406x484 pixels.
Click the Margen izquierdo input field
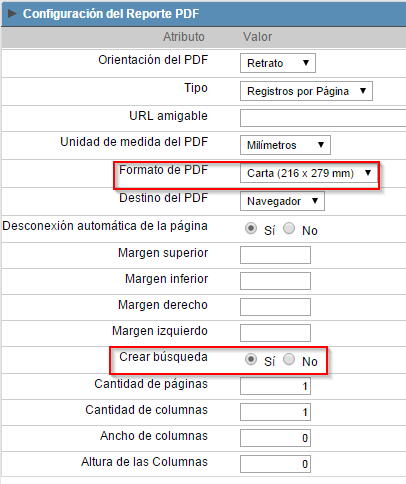(275, 333)
